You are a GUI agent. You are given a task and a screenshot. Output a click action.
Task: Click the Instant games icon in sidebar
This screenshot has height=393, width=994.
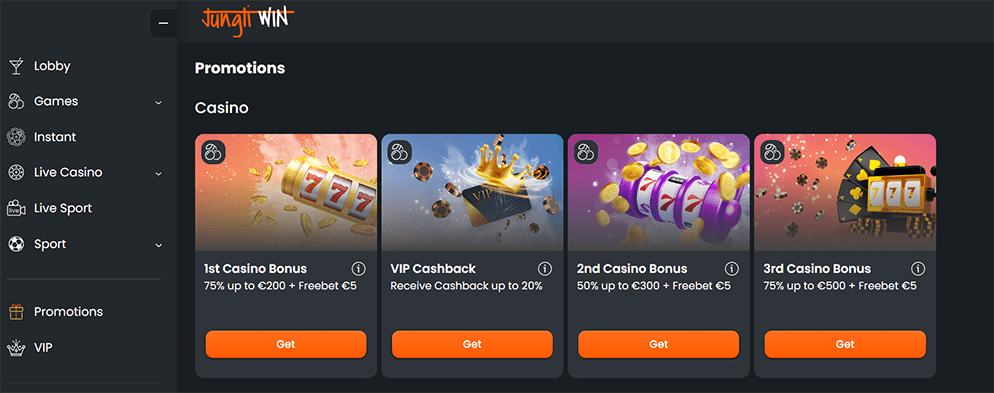[16, 137]
